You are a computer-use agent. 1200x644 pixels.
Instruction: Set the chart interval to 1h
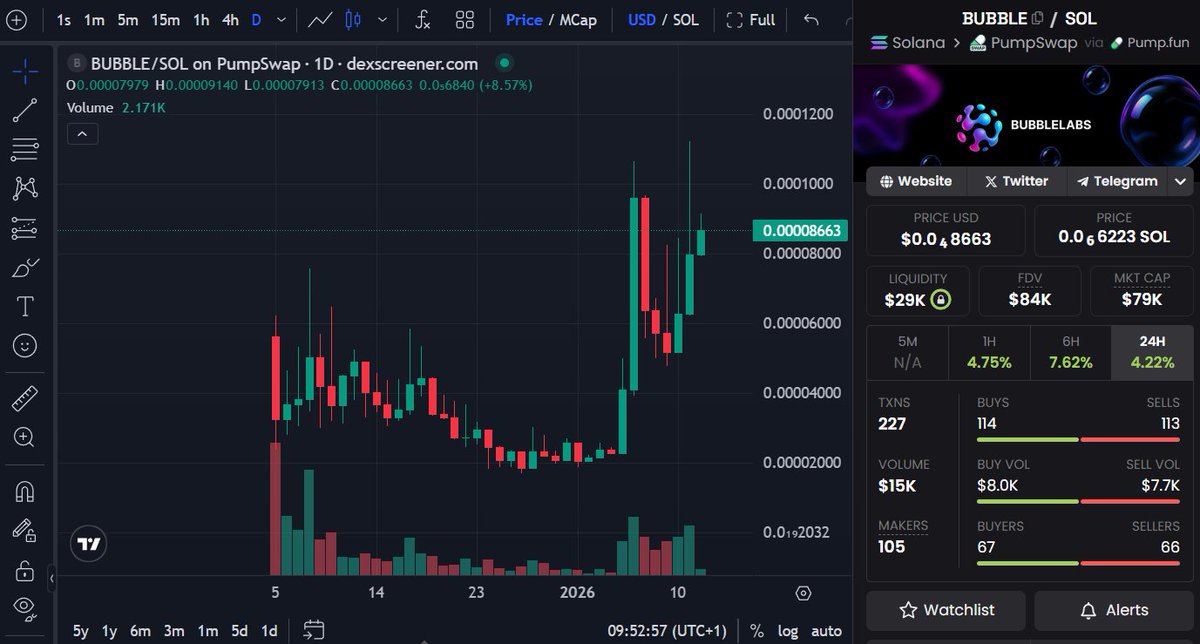201,19
